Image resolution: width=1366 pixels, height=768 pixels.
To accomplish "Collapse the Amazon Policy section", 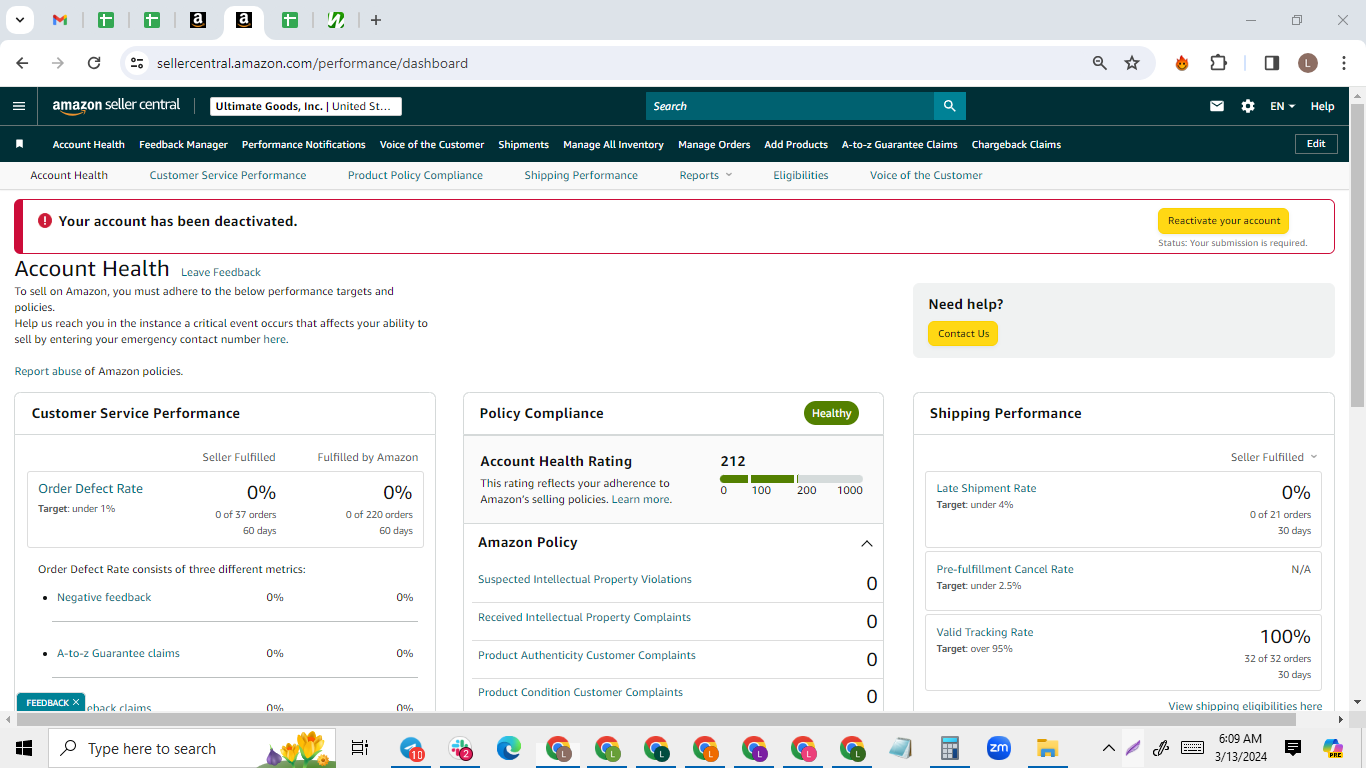I will (867, 543).
